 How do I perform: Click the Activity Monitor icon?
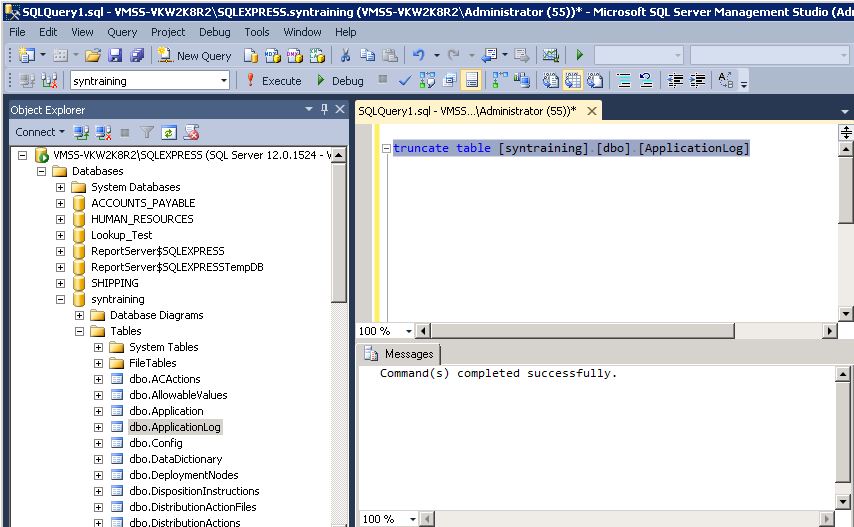[551, 55]
